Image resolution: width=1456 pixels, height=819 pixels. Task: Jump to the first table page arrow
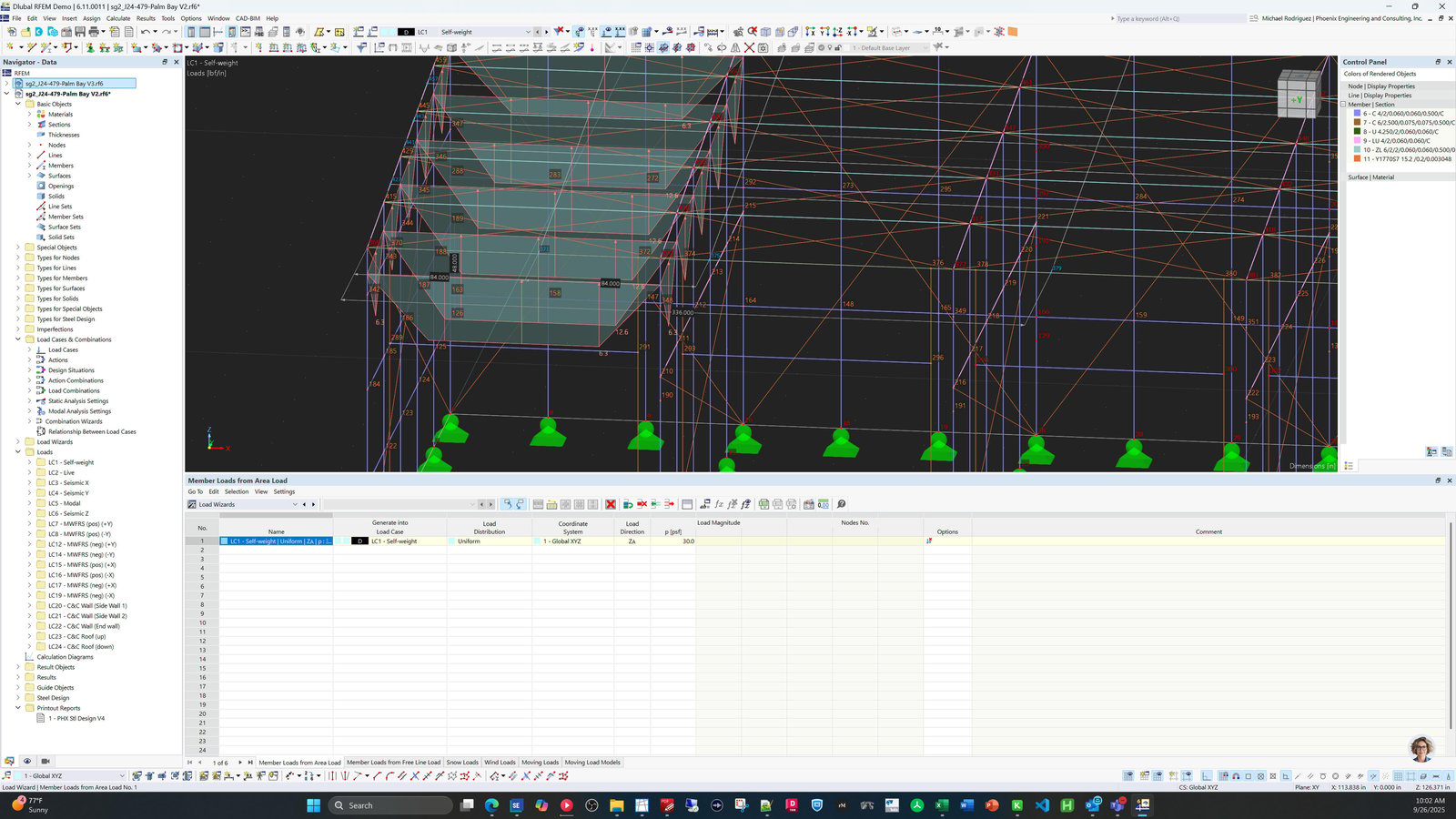(x=189, y=763)
